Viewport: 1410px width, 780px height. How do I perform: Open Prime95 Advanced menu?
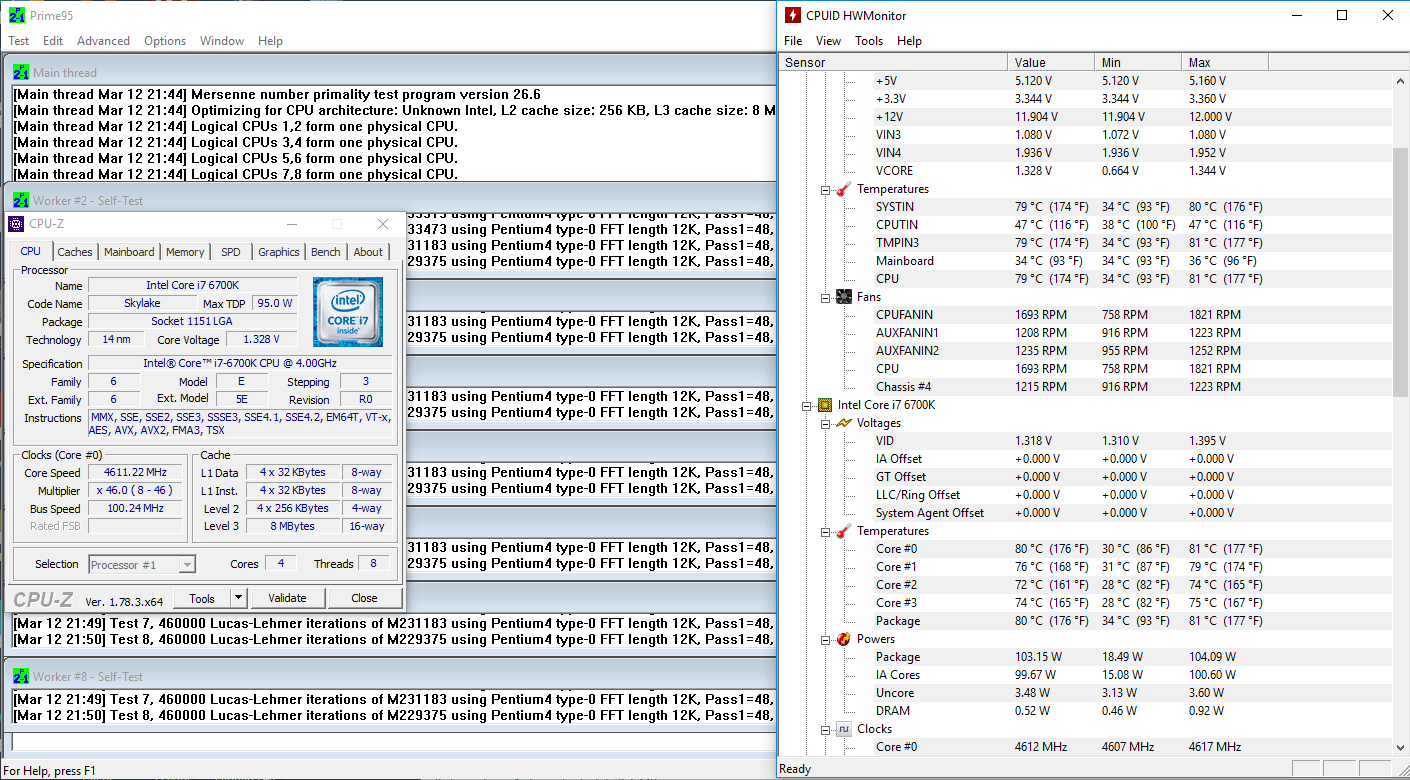pos(104,41)
